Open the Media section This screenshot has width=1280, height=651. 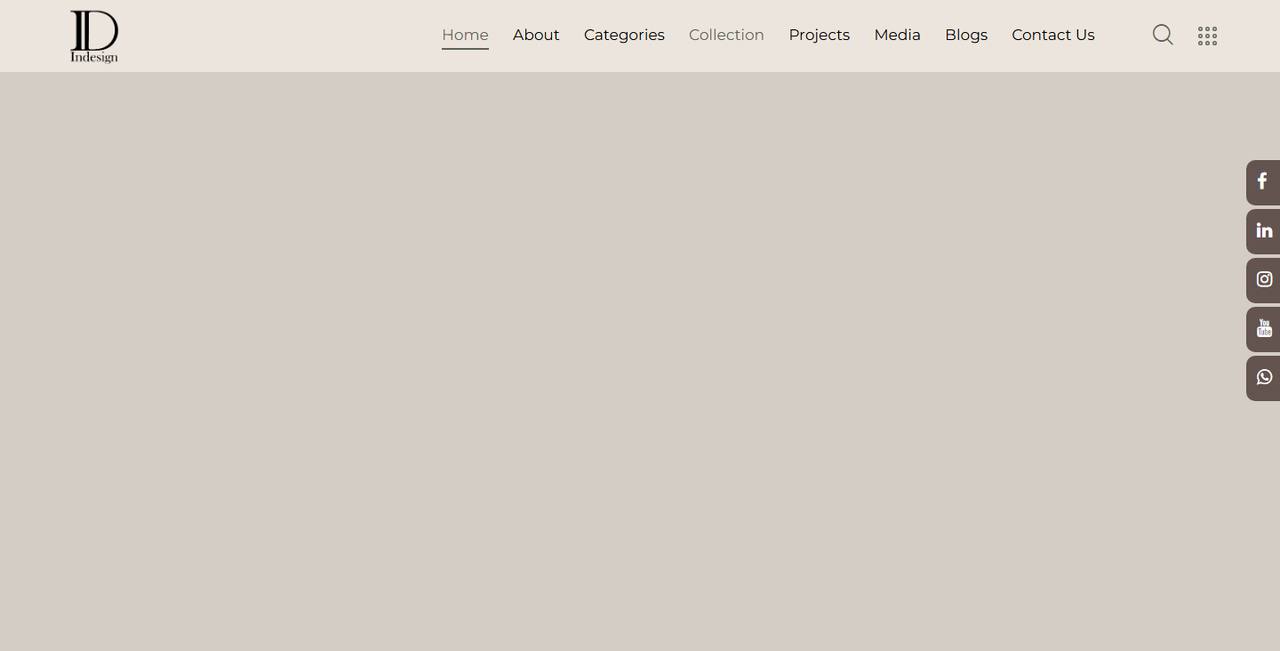point(897,35)
